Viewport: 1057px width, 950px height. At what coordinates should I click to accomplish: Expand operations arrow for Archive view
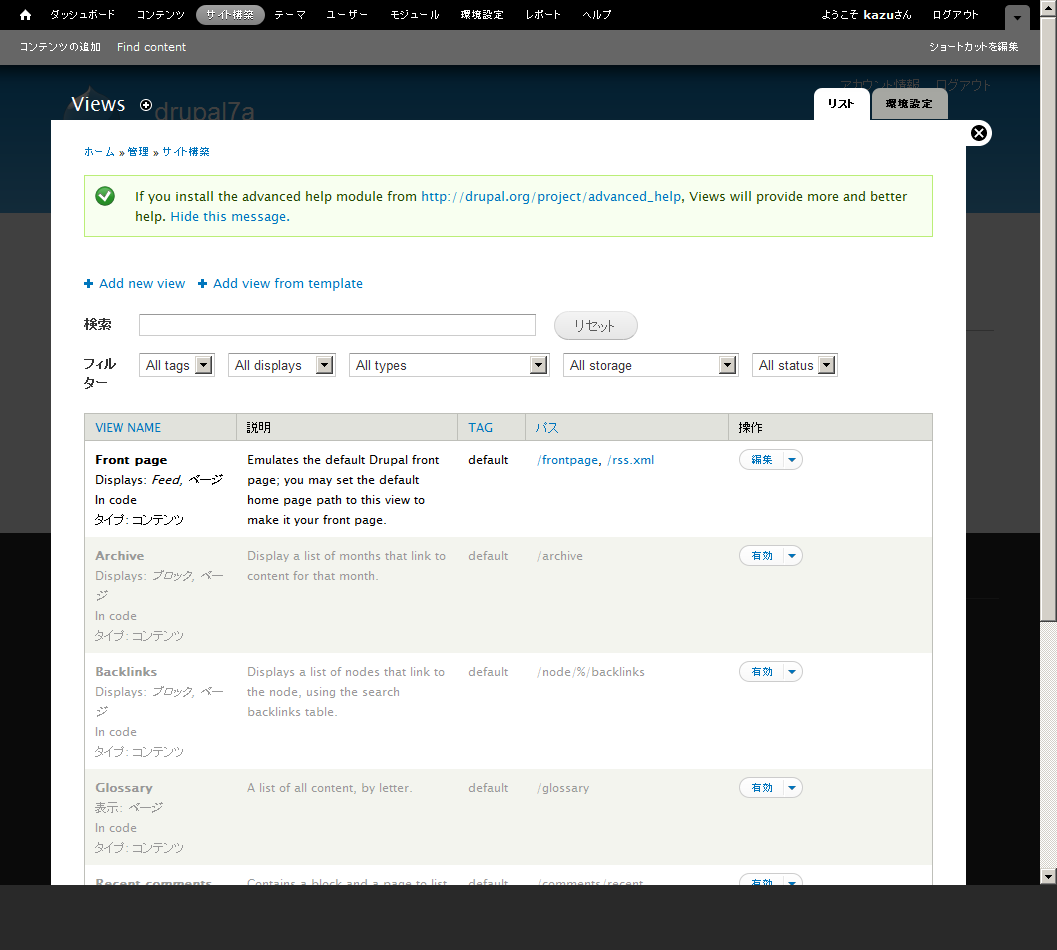(x=792, y=556)
